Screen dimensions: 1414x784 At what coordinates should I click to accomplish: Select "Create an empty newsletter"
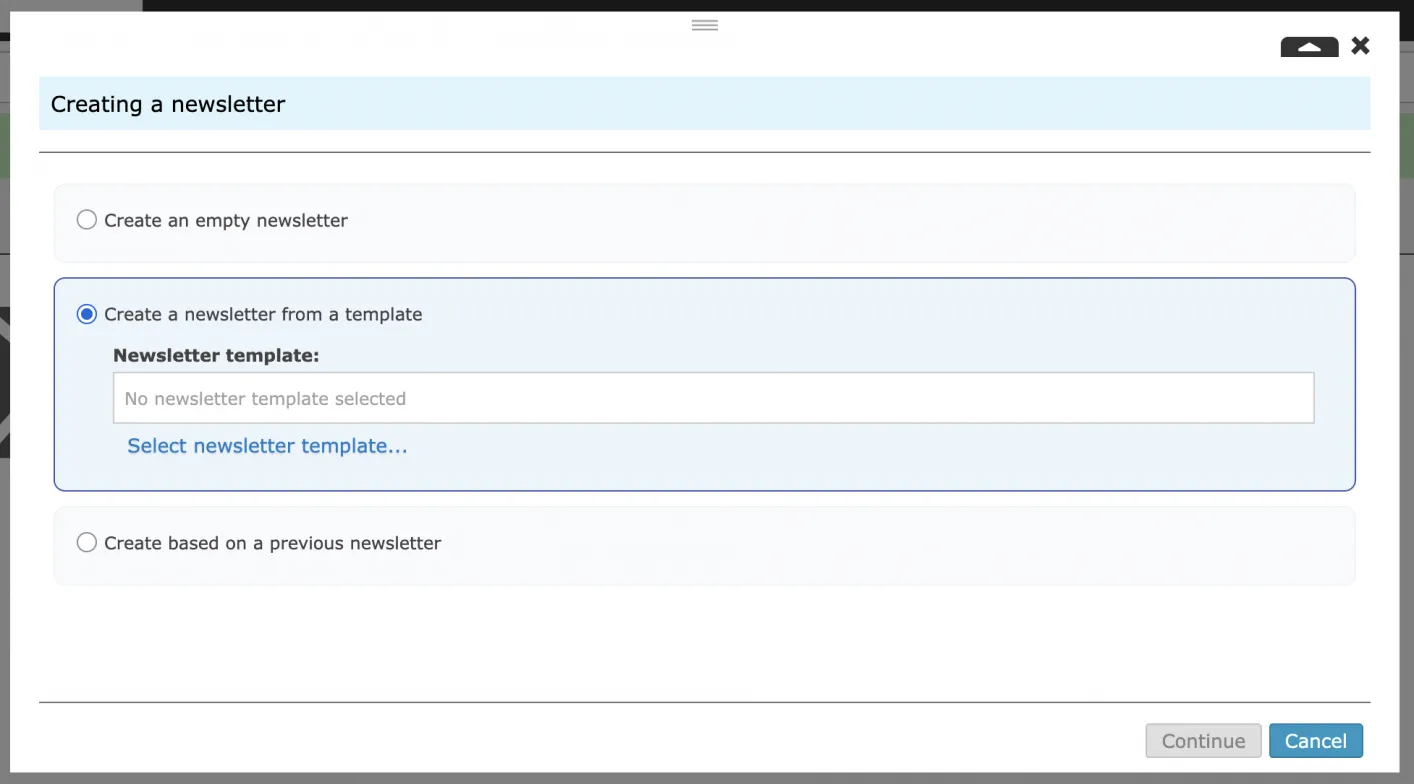[86, 219]
